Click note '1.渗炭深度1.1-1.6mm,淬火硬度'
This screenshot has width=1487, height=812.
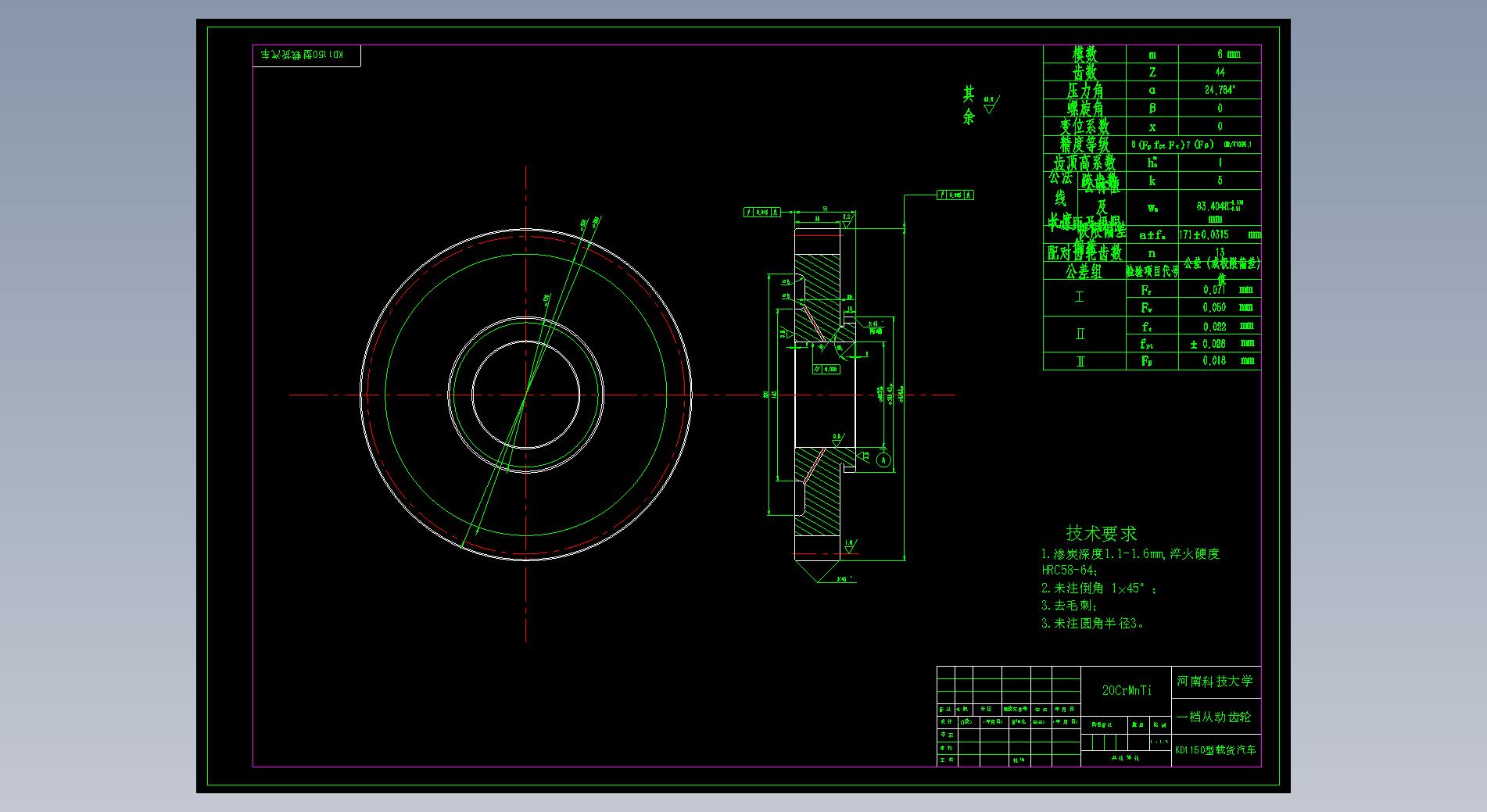point(1130,554)
